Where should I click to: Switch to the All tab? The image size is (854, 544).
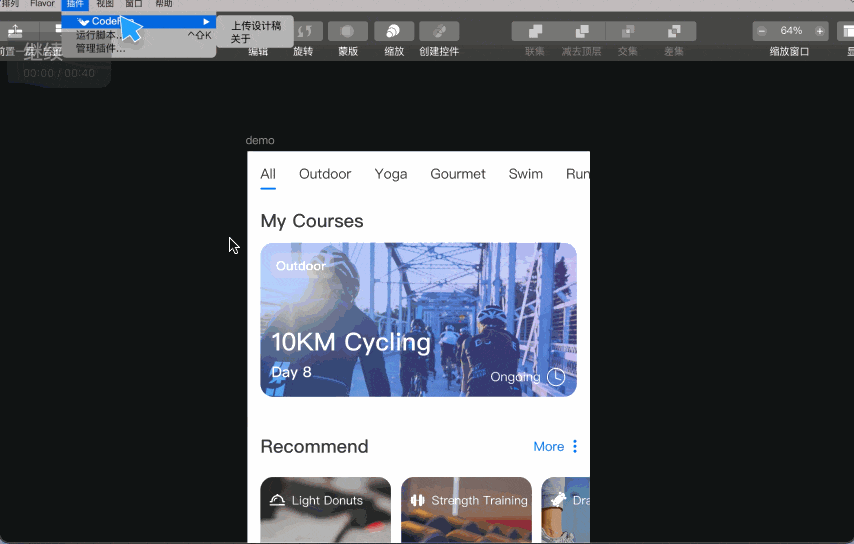[268, 174]
